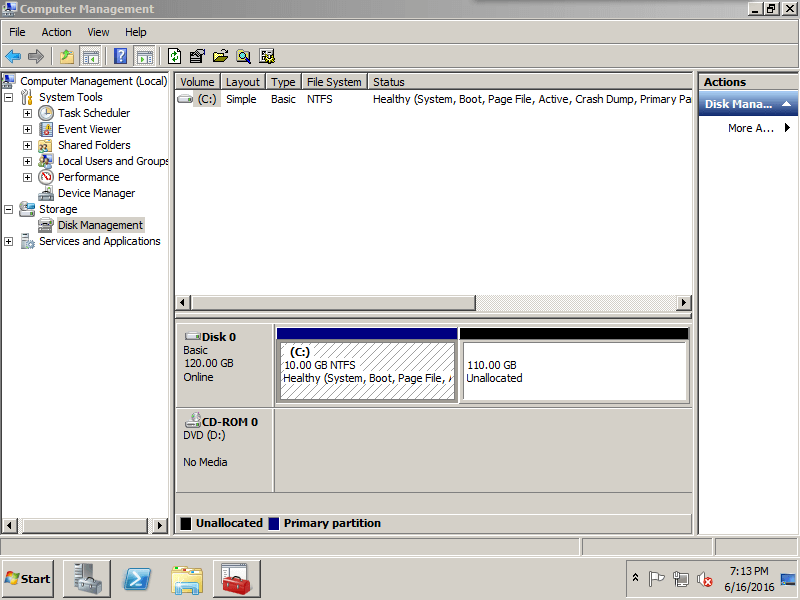Click the Refresh toolbar icon

coord(174,56)
